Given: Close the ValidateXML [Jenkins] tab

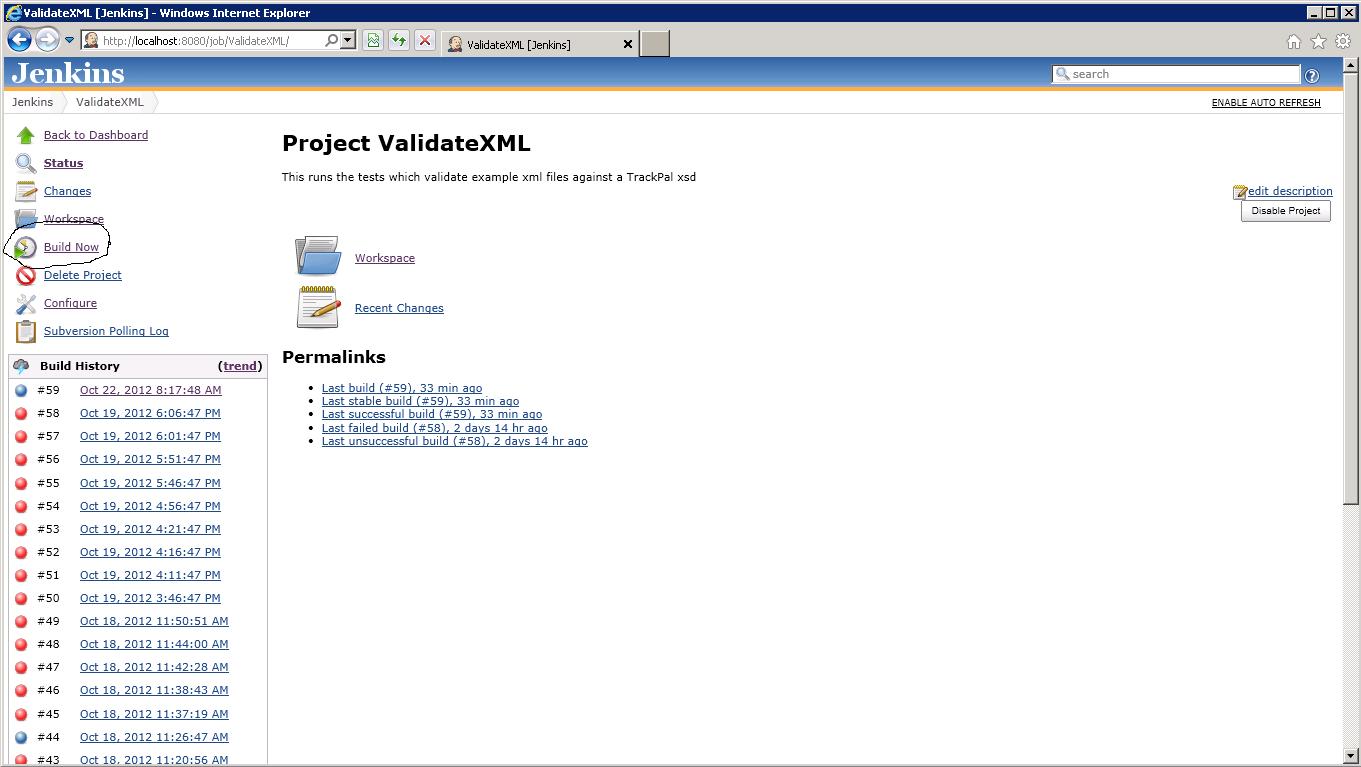Looking at the screenshot, I should pyautogui.click(x=628, y=44).
